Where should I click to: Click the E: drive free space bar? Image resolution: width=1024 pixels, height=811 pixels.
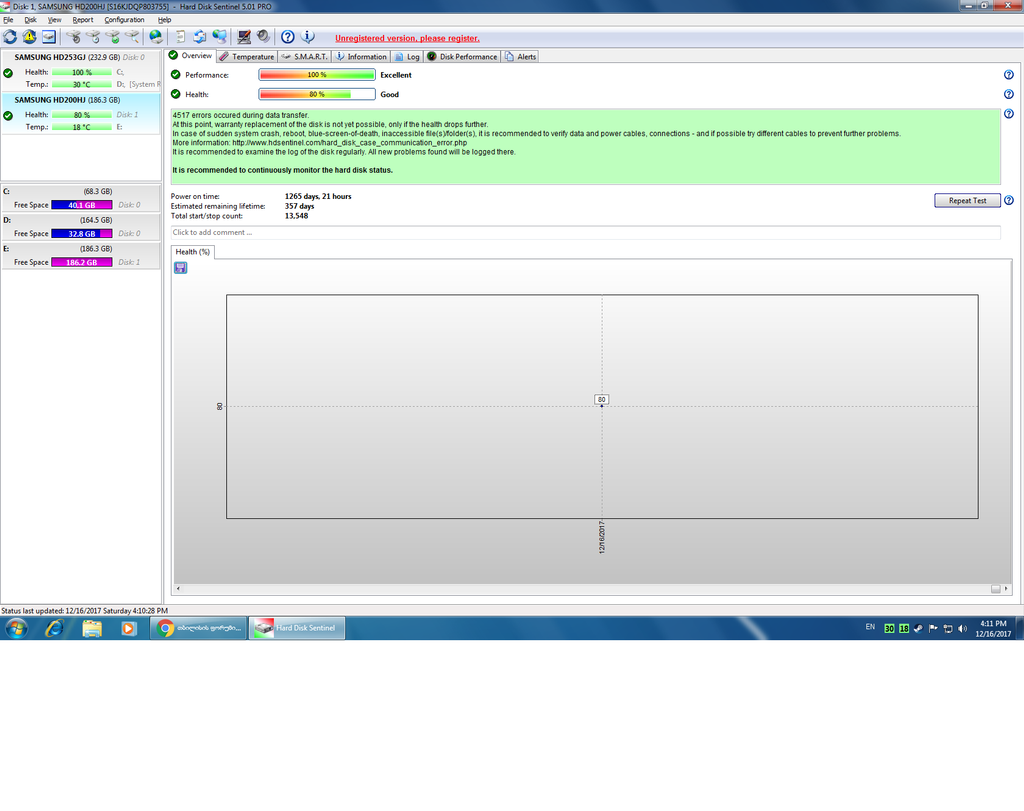pyautogui.click(x=82, y=262)
